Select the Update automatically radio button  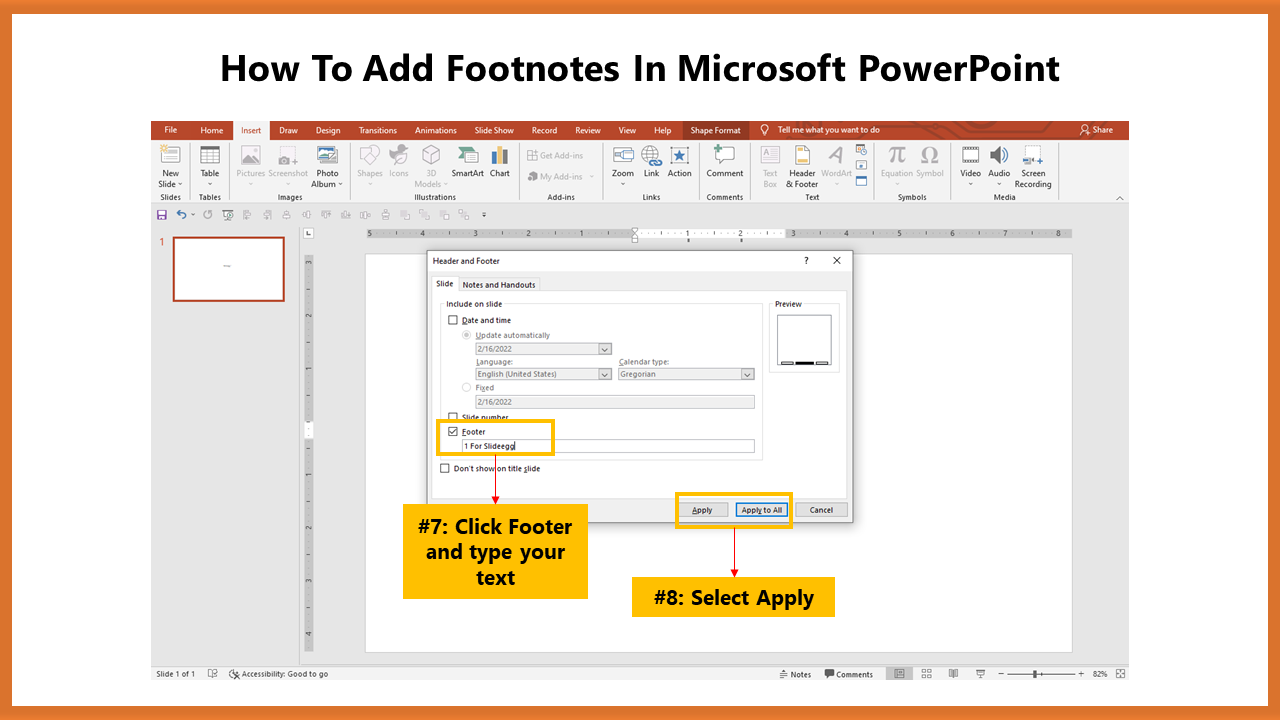click(x=467, y=335)
